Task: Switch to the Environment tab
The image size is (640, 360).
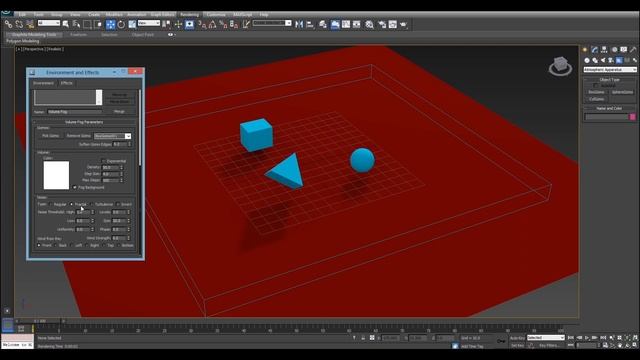Action: pyautogui.click(x=43, y=83)
